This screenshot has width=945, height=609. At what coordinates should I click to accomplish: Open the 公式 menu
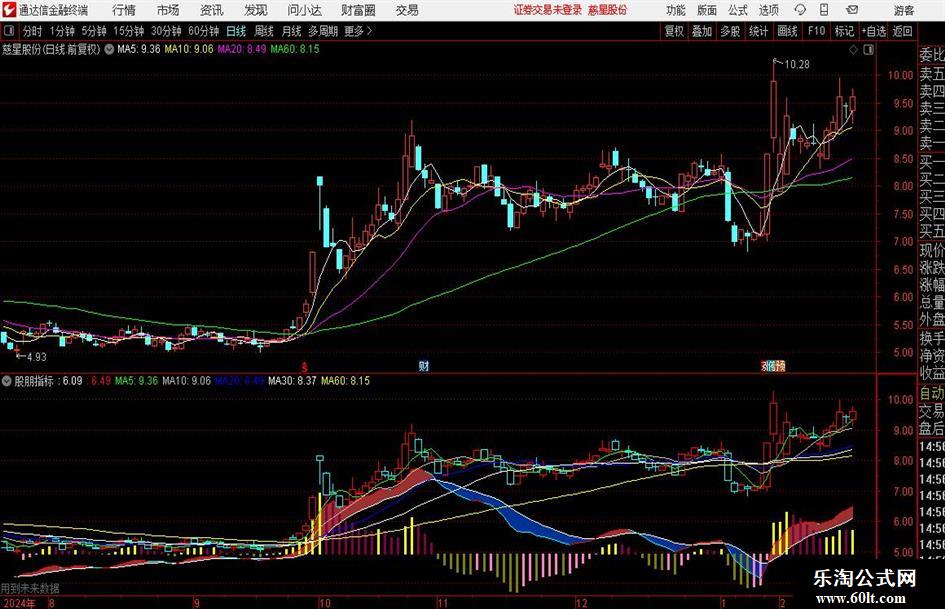click(738, 10)
